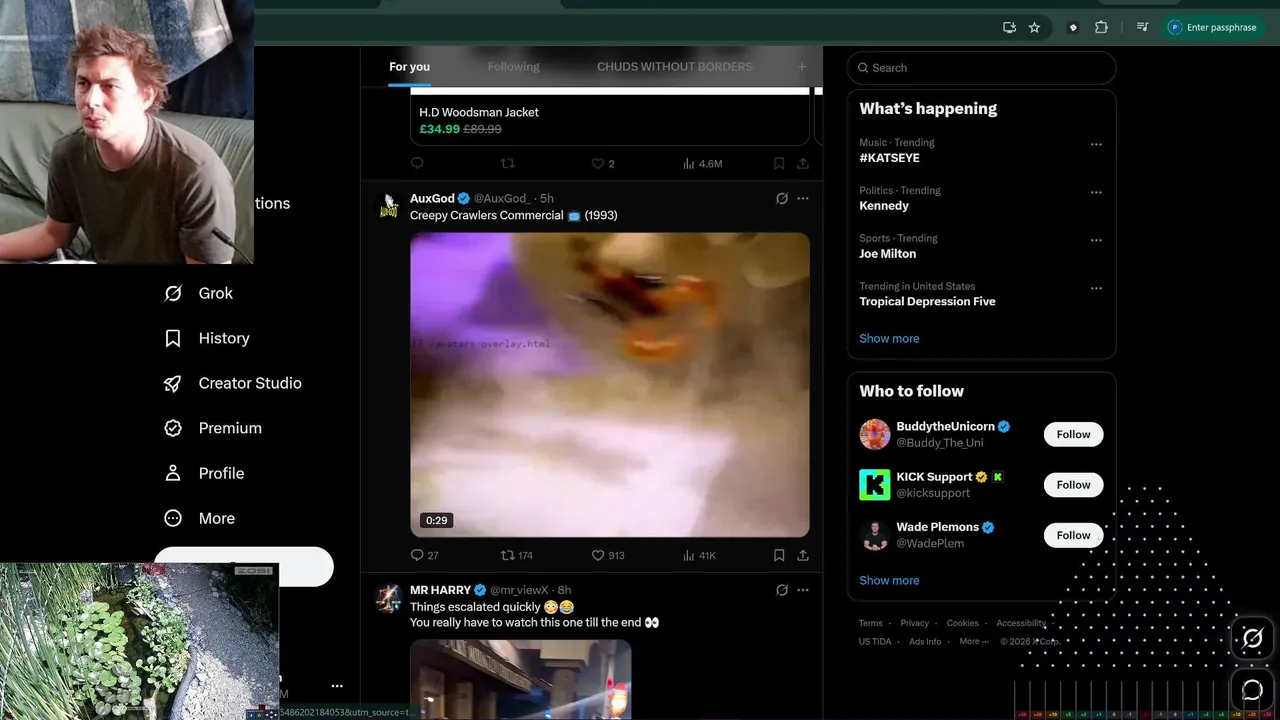Expand the footer More links menu
The width and height of the screenshot is (1280, 720).
pyautogui.click(x=973, y=642)
